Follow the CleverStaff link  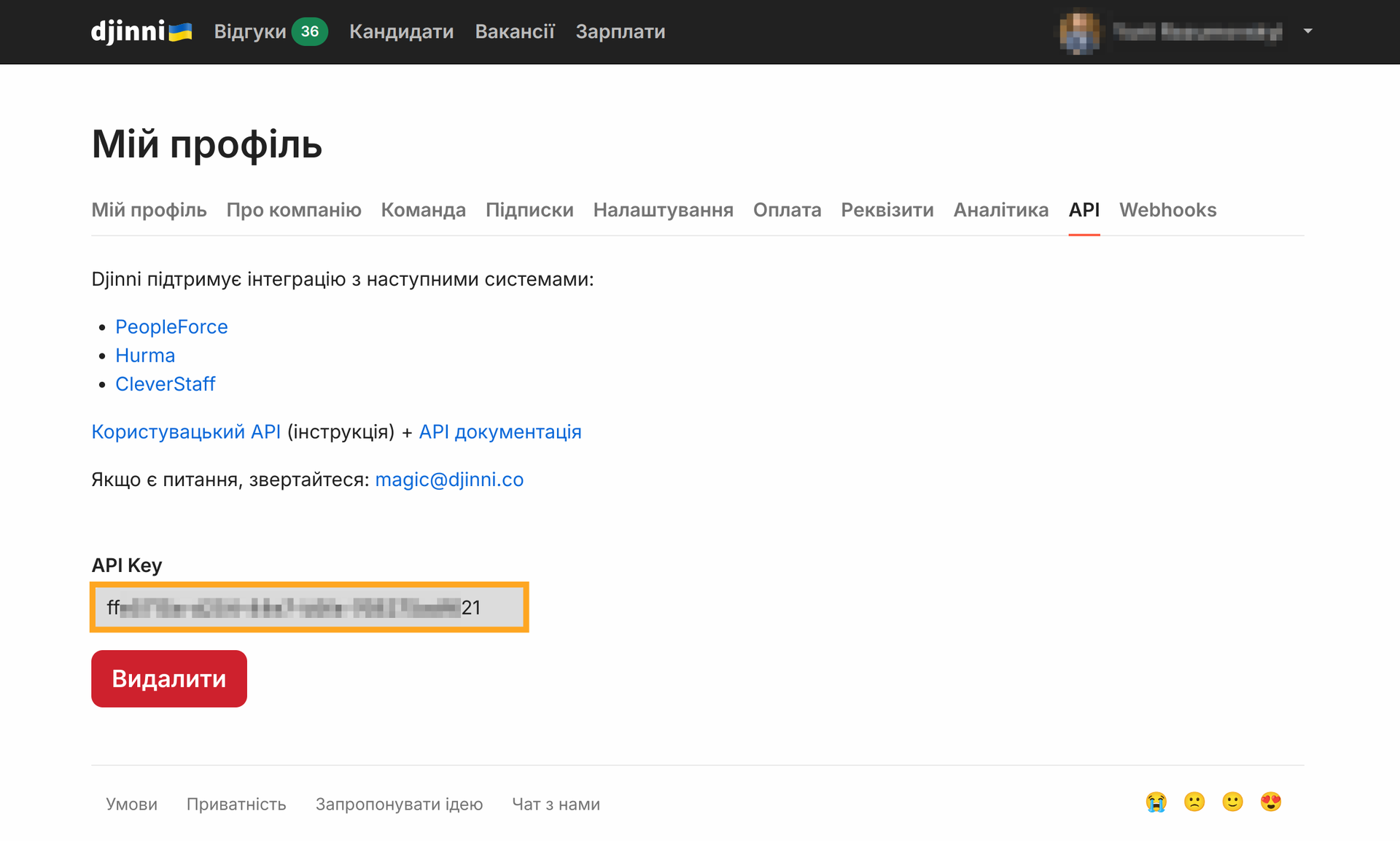[166, 383]
